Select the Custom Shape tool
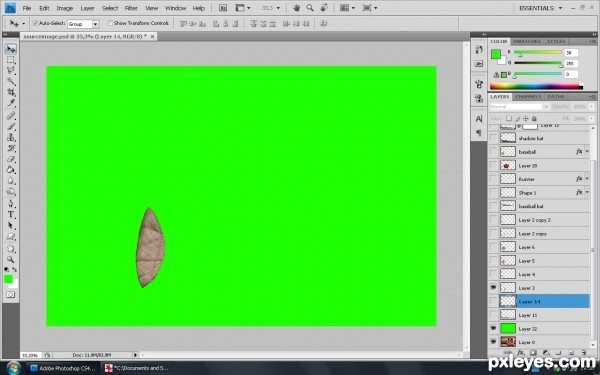600x375 pixels. [11, 236]
